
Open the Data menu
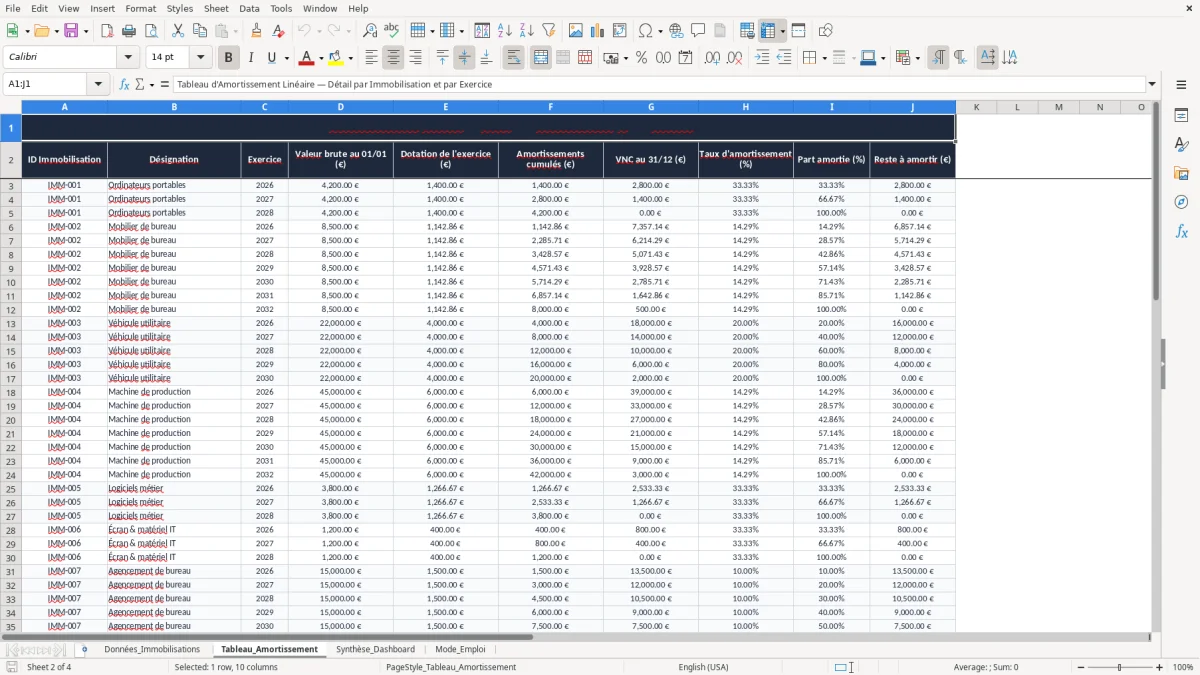249,8
